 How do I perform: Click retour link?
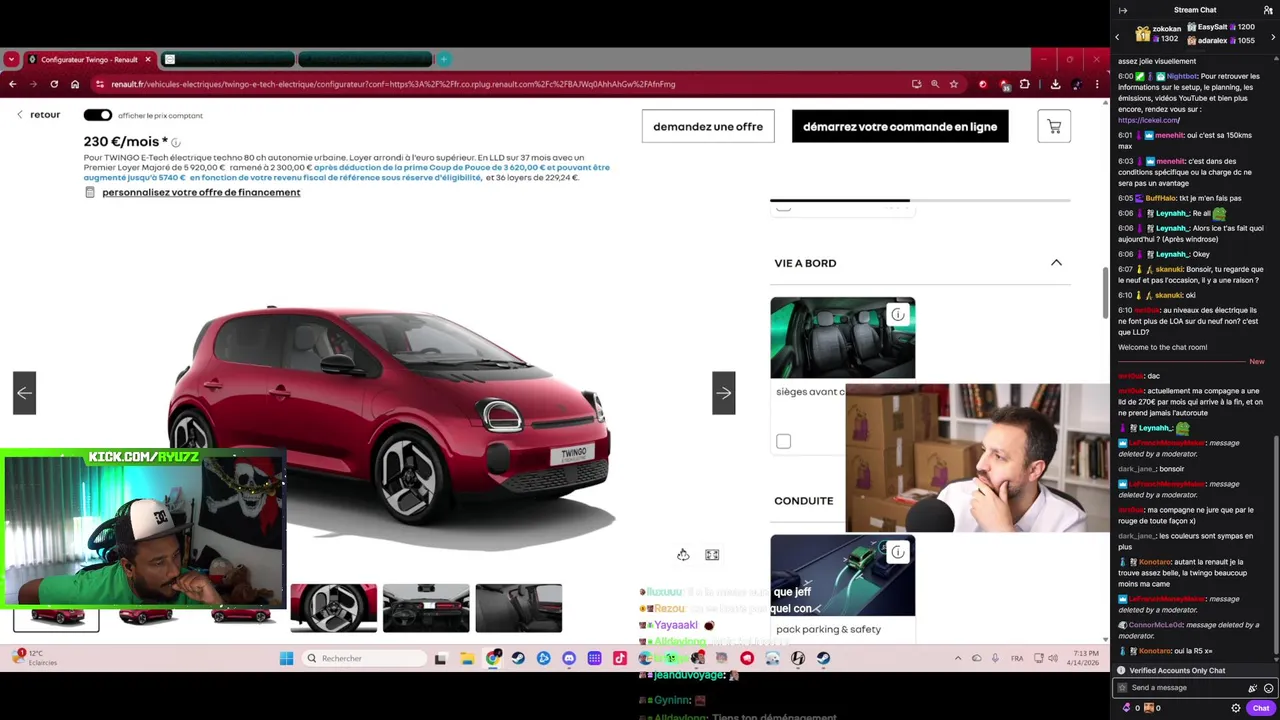(x=39, y=115)
